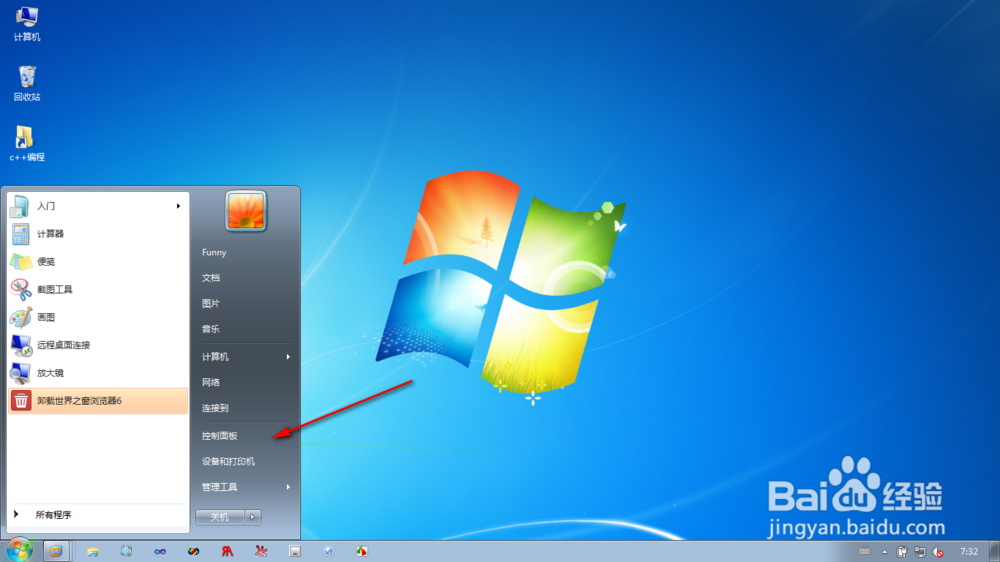The image size is (1000, 562).
Task: Launch the red ЯR taskbar icon
Action: click(227, 551)
